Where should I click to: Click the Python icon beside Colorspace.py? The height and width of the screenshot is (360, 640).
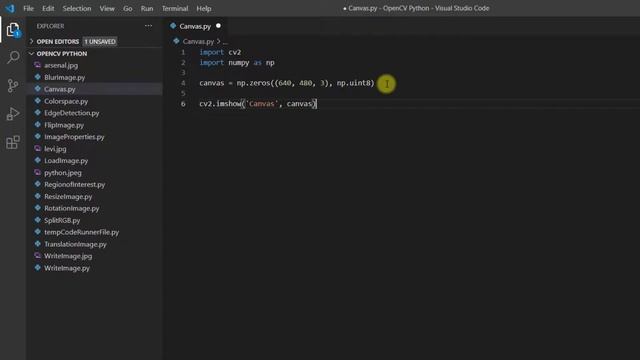coord(38,101)
